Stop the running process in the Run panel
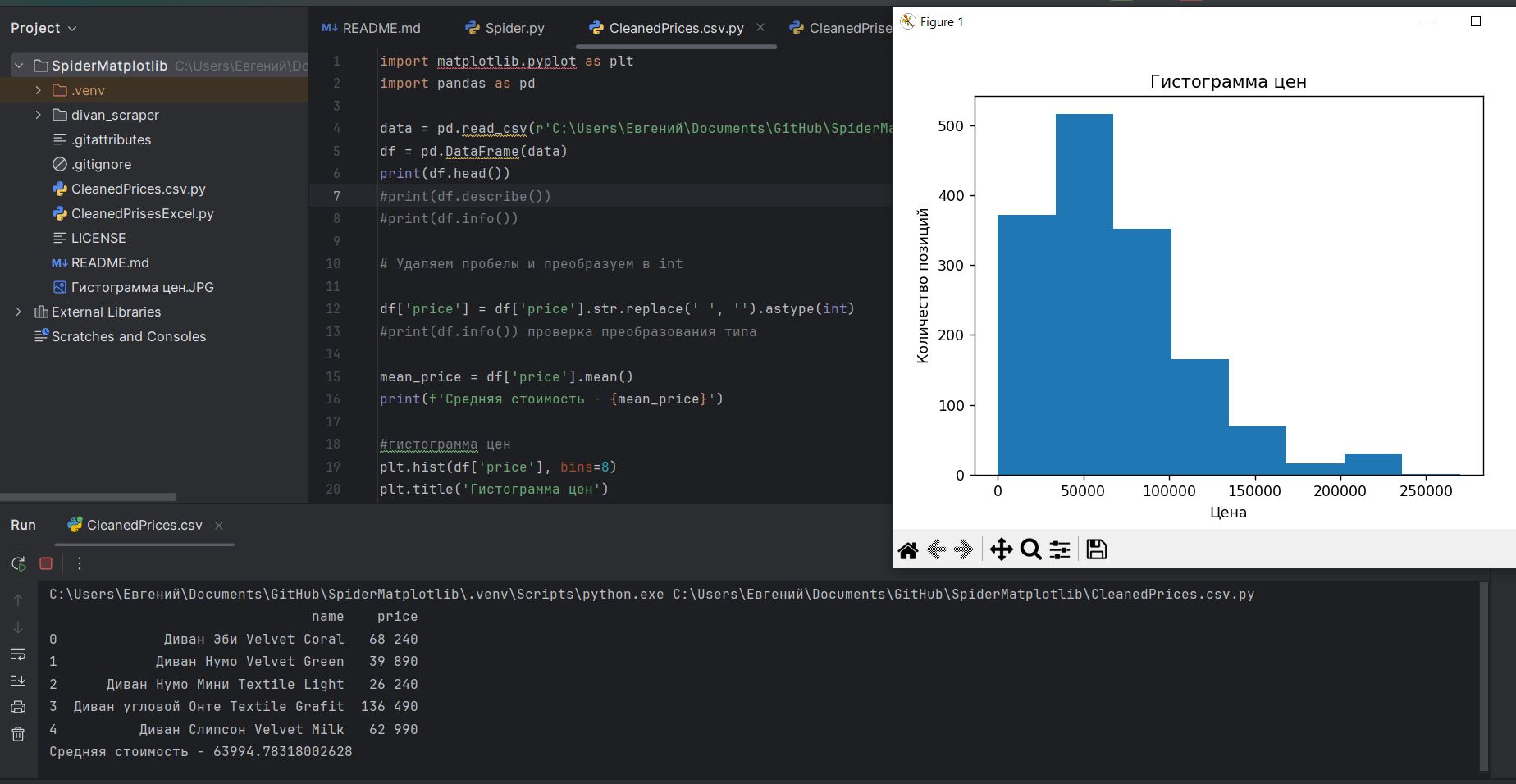Screen dimensions: 1516x784 [x=46, y=563]
